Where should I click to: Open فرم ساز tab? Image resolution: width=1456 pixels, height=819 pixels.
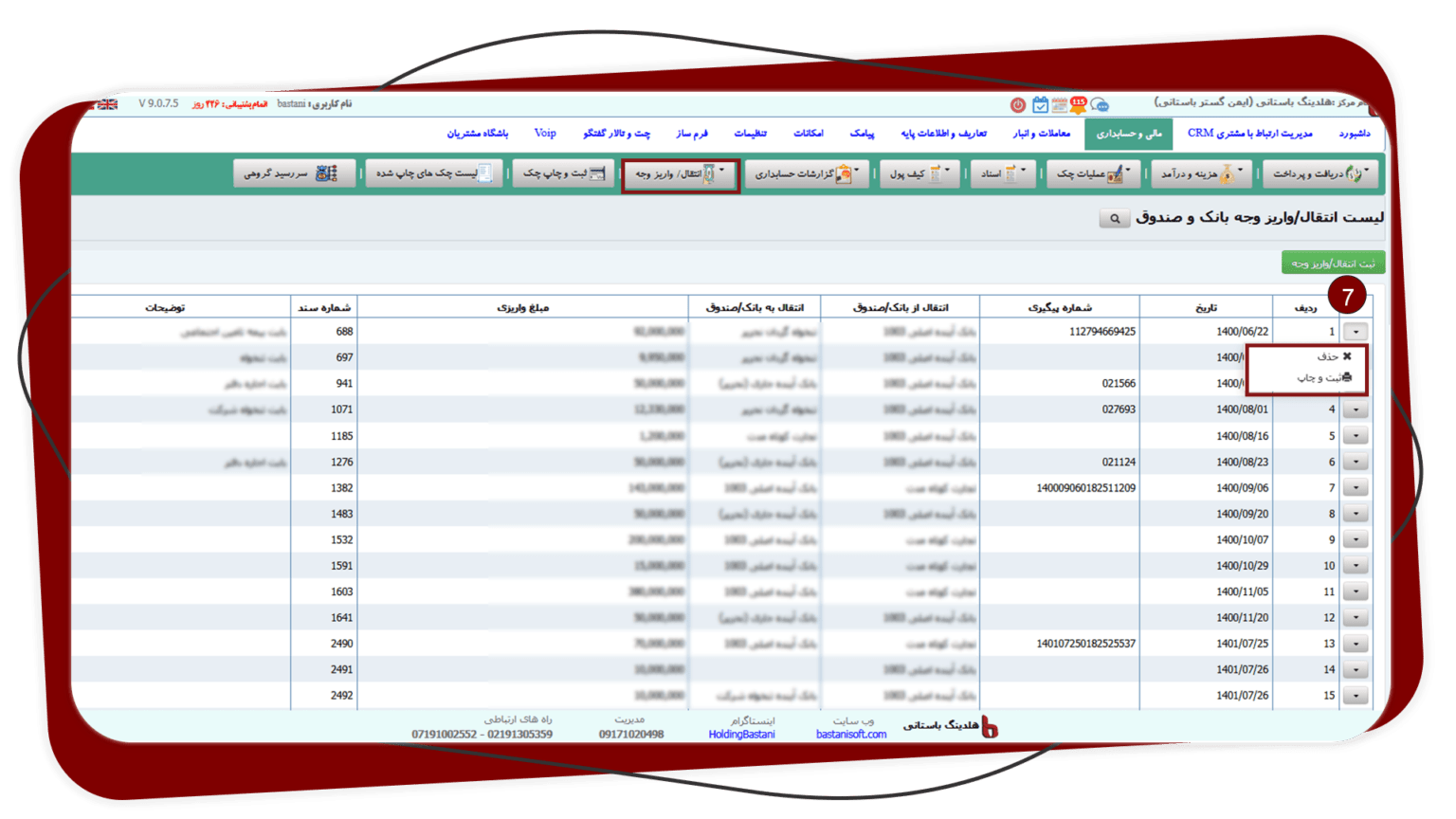pos(692,134)
